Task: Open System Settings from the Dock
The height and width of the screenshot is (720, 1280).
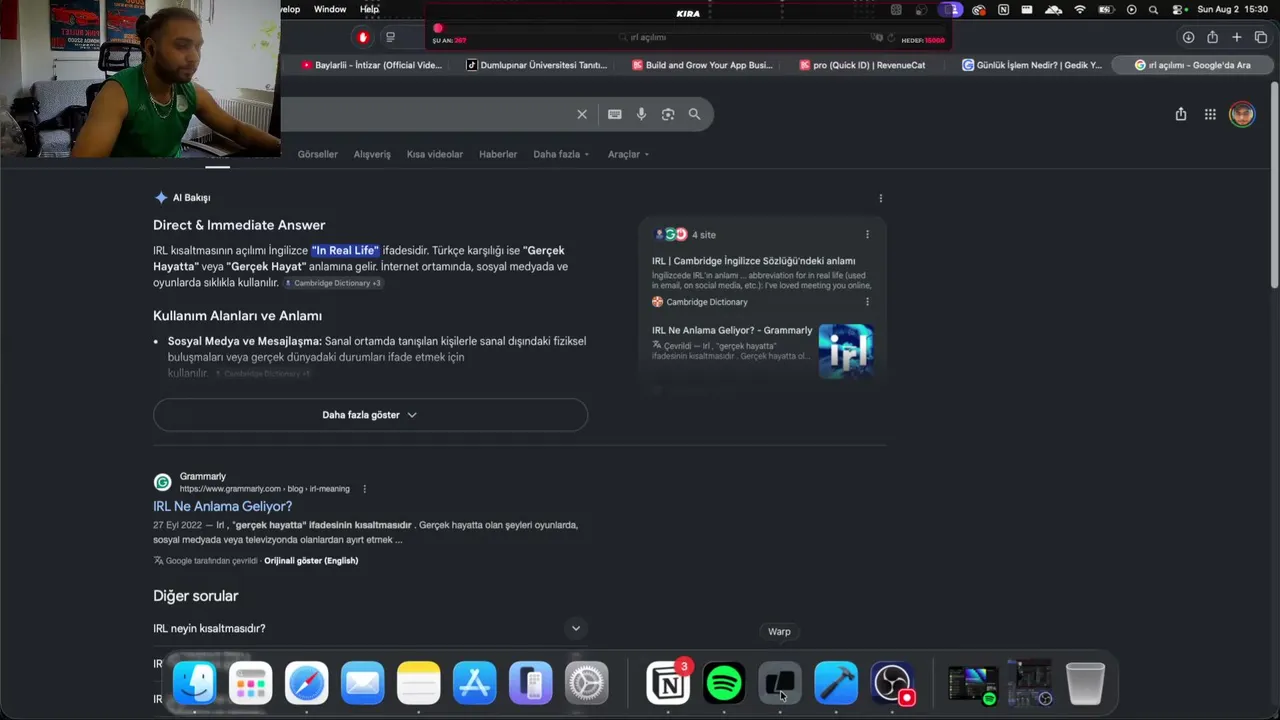Action: [x=586, y=684]
